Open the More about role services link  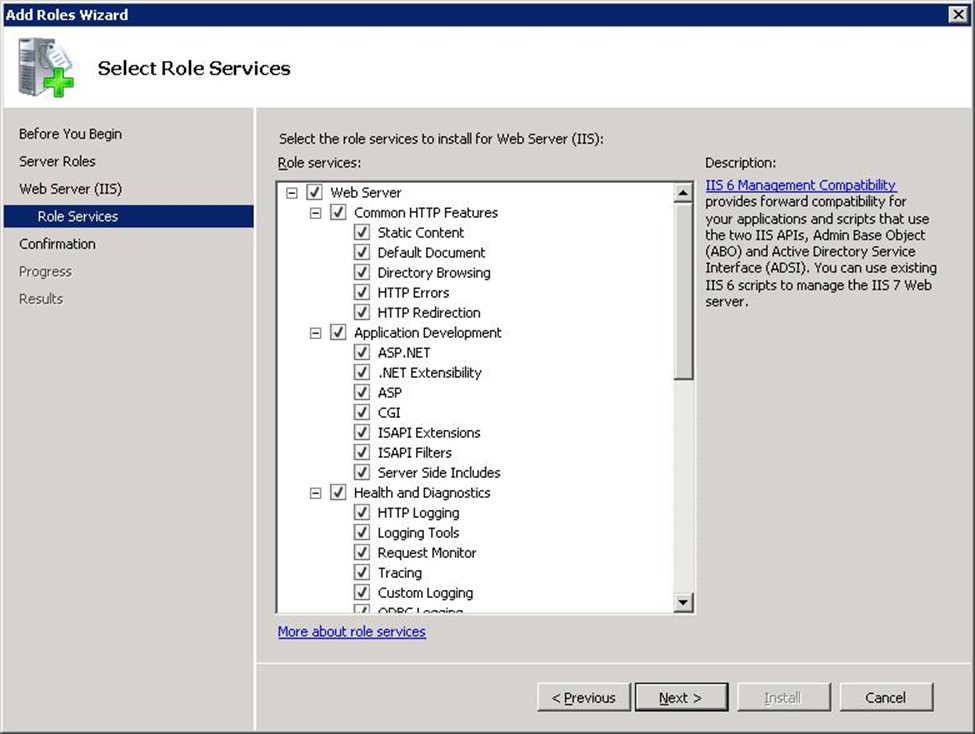351,632
